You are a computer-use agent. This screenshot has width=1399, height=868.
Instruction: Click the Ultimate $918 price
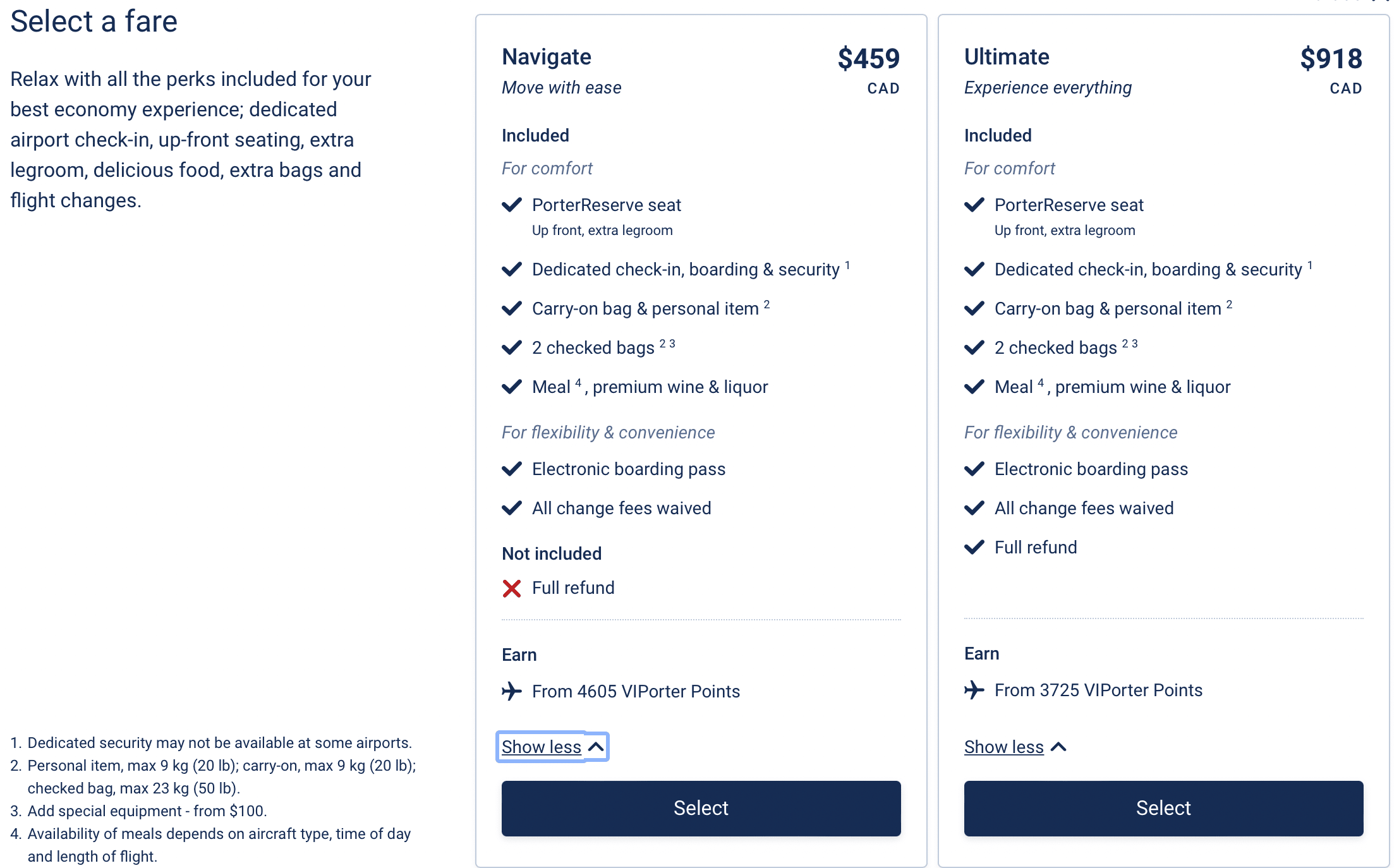pos(1331,59)
